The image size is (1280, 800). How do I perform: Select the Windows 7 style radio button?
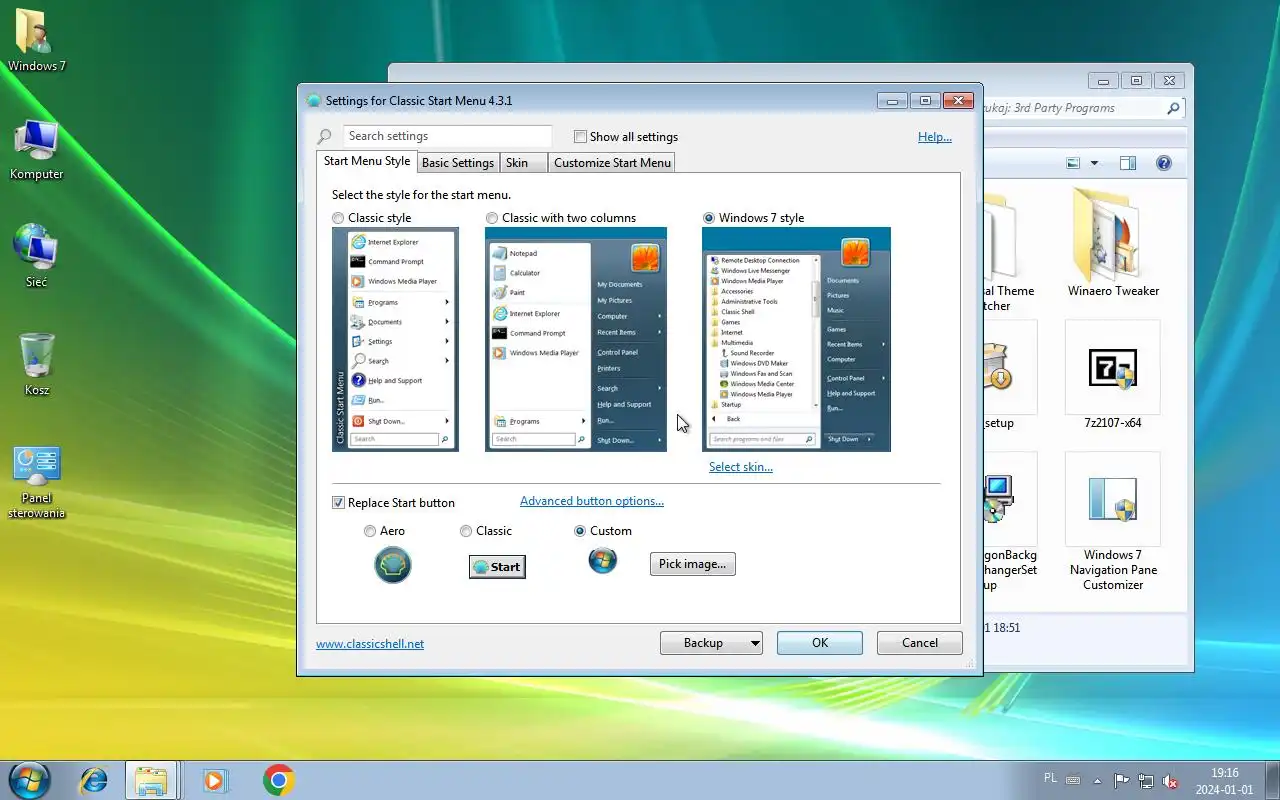[709, 218]
